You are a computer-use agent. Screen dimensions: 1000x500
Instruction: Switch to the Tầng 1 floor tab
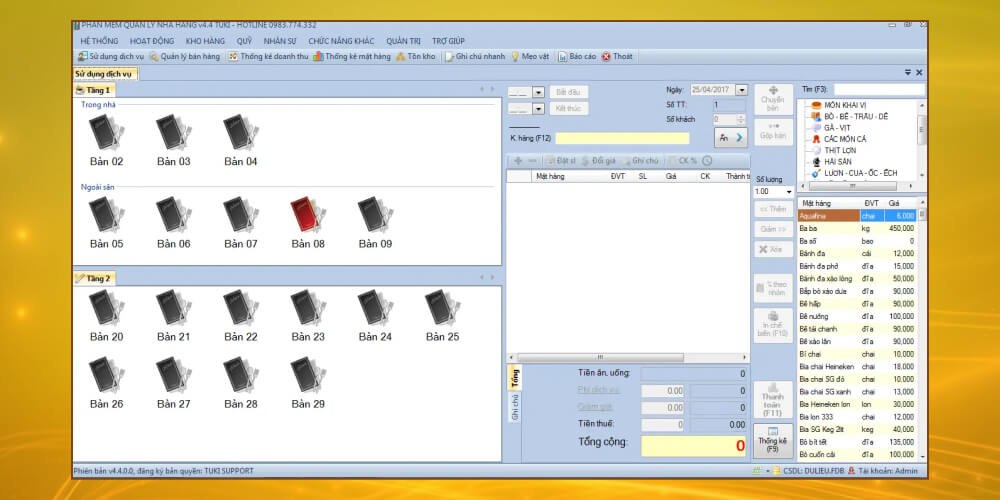point(94,90)
